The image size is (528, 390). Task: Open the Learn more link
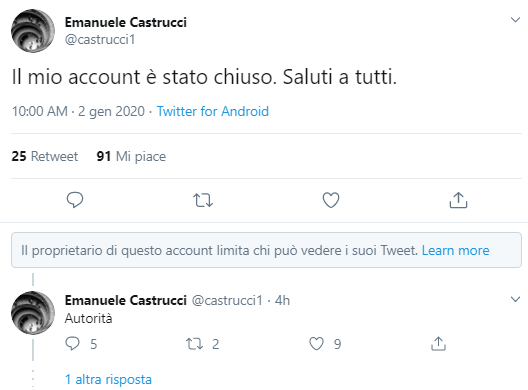pyautogui.click(x=455, y=251)
